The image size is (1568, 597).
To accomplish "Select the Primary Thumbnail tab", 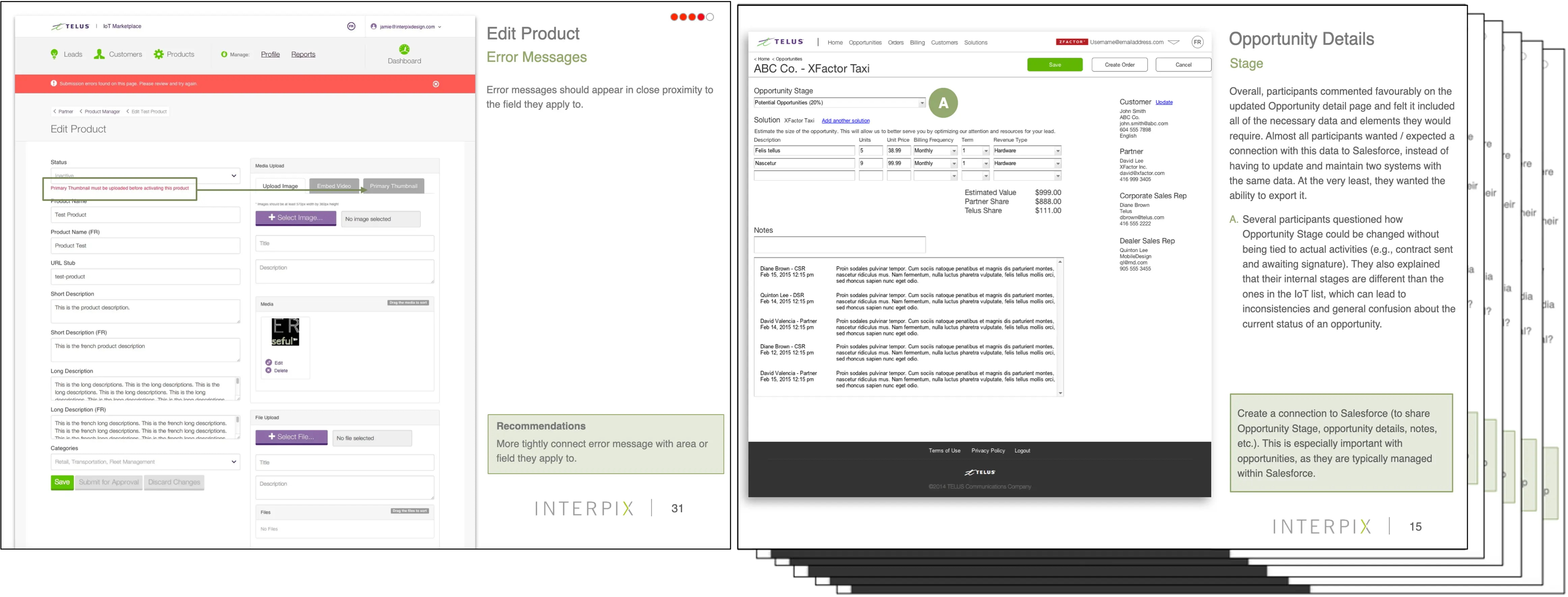I will (x=393, y=186).
